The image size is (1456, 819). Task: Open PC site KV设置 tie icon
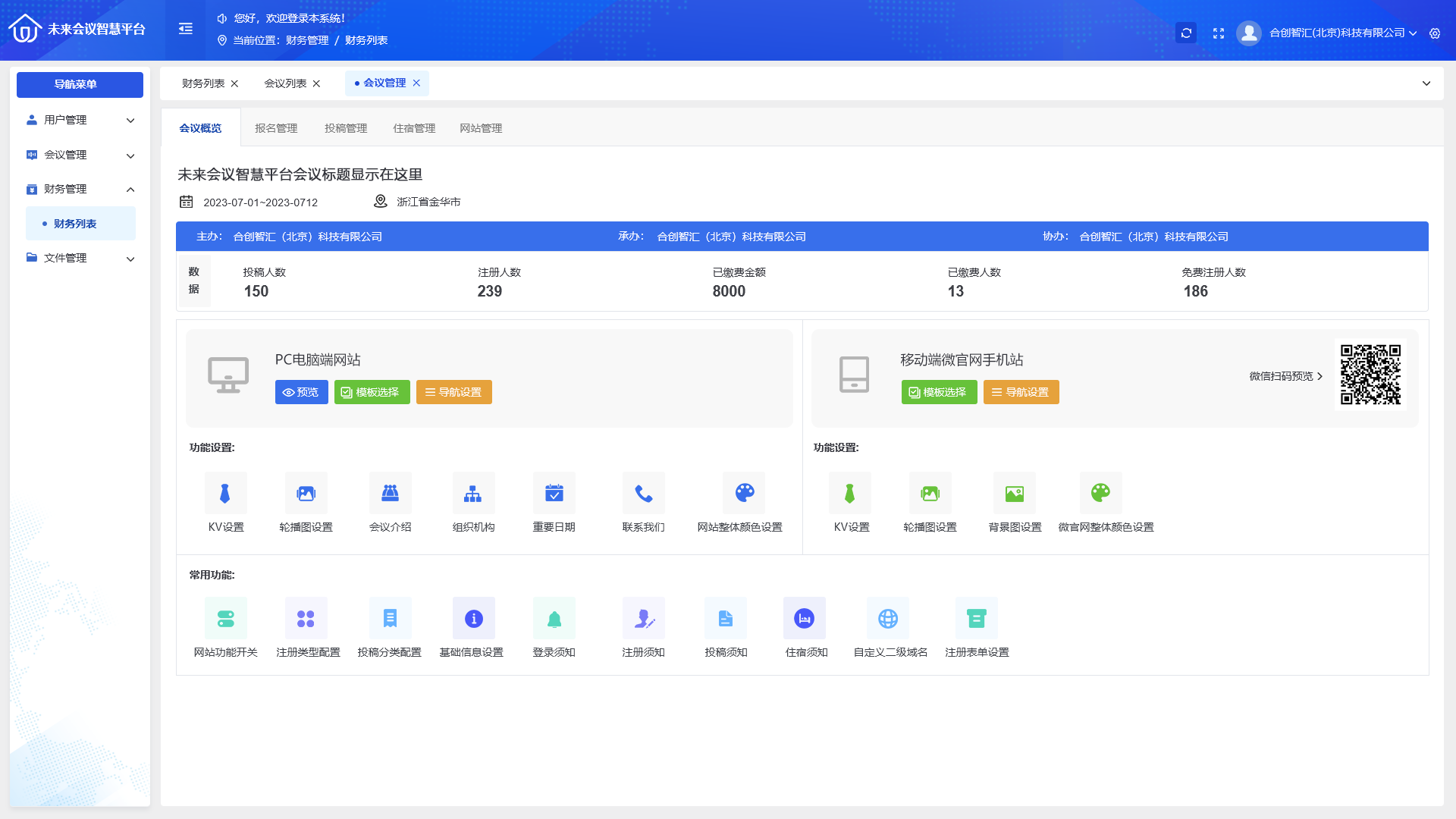click(x=225, y=493)
